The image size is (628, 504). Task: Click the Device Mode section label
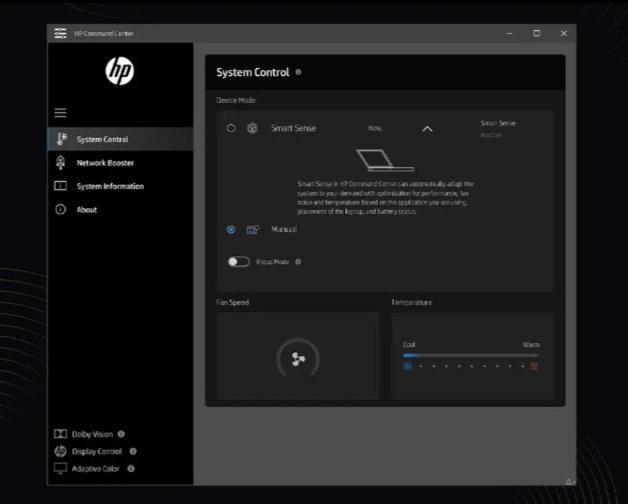pos(236,100)
